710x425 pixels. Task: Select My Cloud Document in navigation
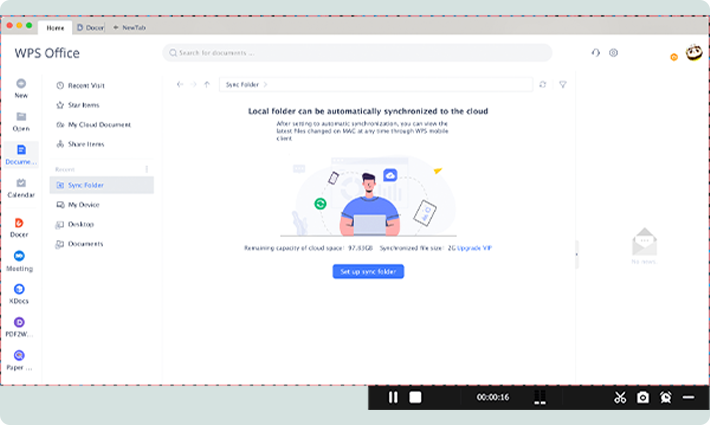98,125
